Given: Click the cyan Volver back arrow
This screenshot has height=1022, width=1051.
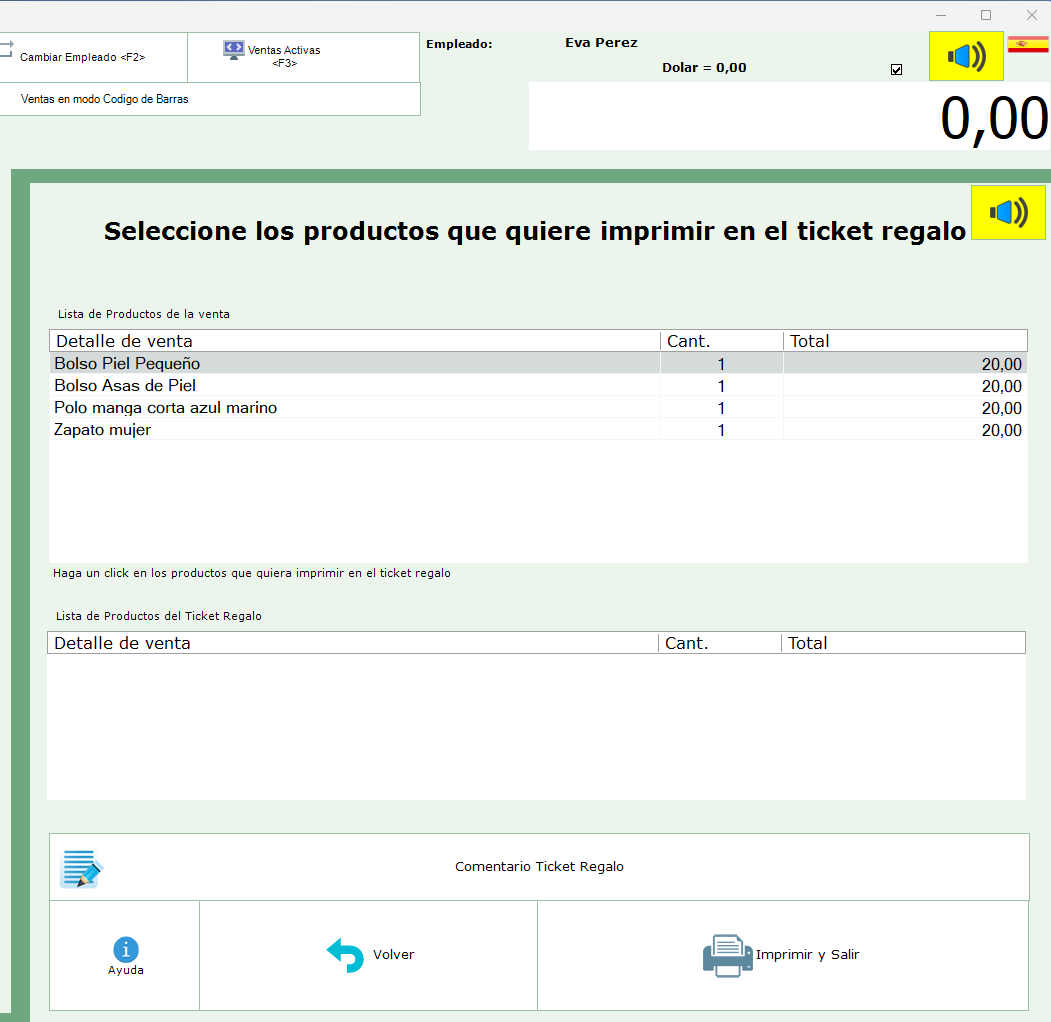Looking at the screenshot, I should [346, 955].
